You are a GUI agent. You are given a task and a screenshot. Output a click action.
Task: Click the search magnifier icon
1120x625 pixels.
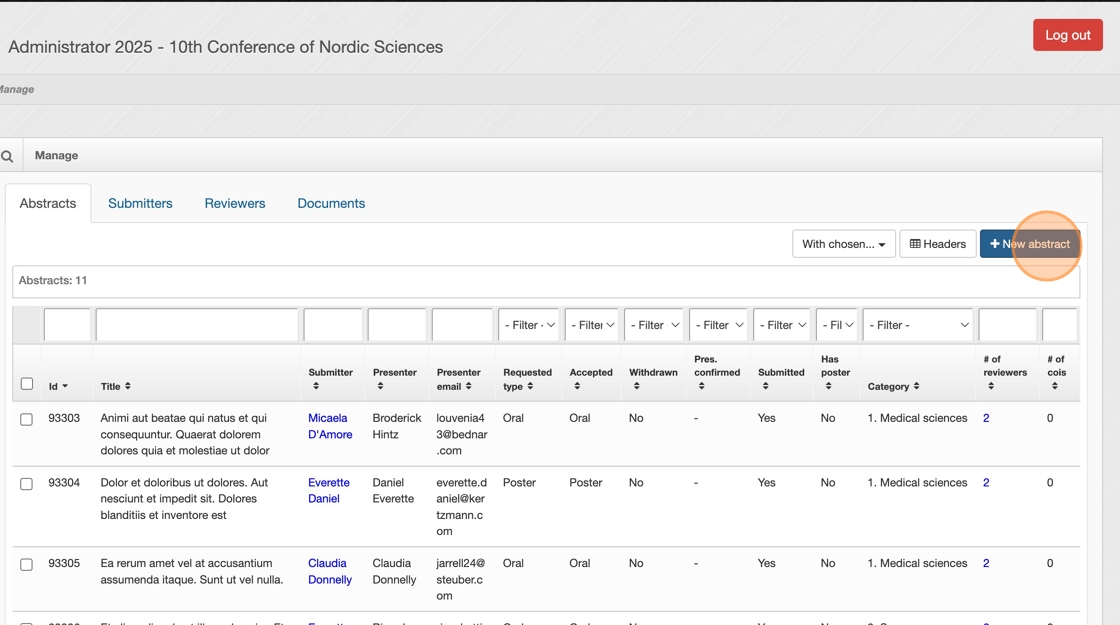click(7, 156)
